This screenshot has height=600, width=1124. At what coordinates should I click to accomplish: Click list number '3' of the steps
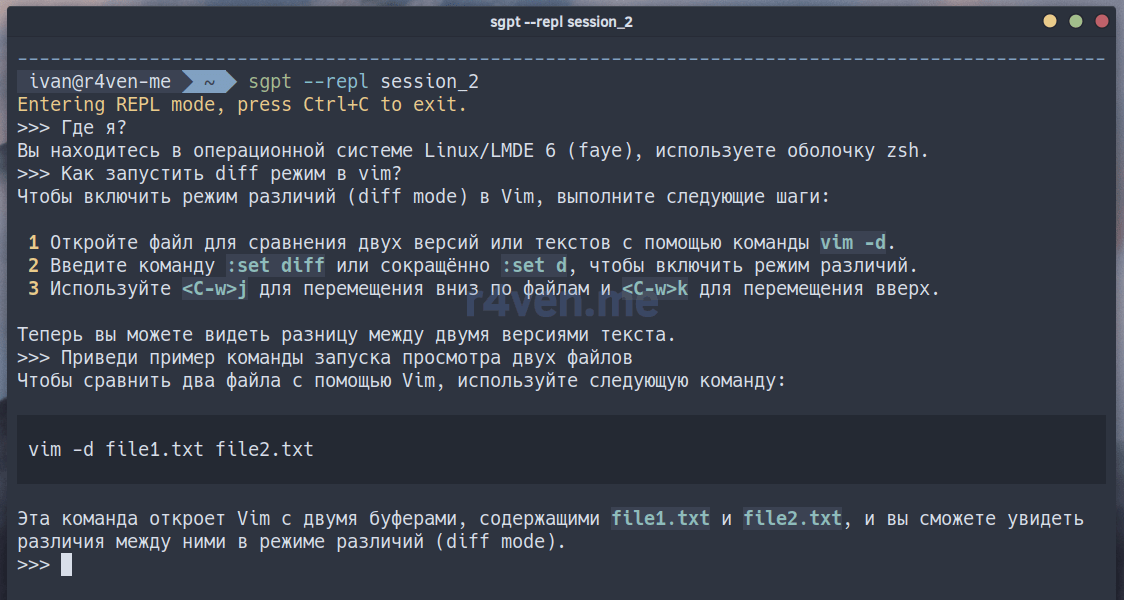[34, 289]
